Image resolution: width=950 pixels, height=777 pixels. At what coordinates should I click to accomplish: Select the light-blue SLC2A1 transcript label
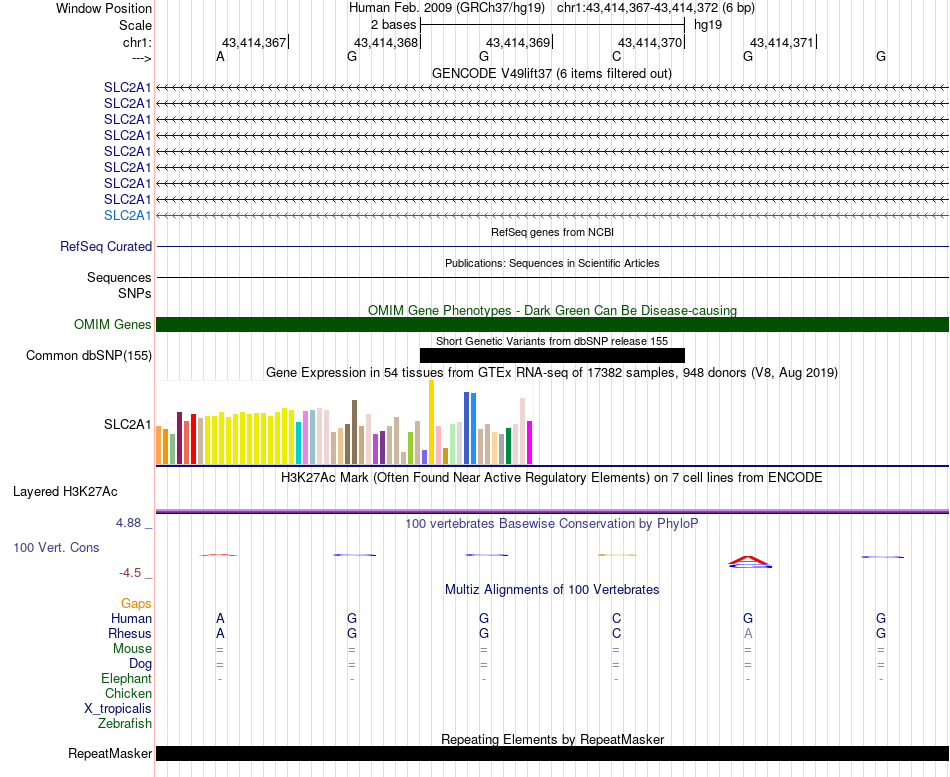pos(127,216)
